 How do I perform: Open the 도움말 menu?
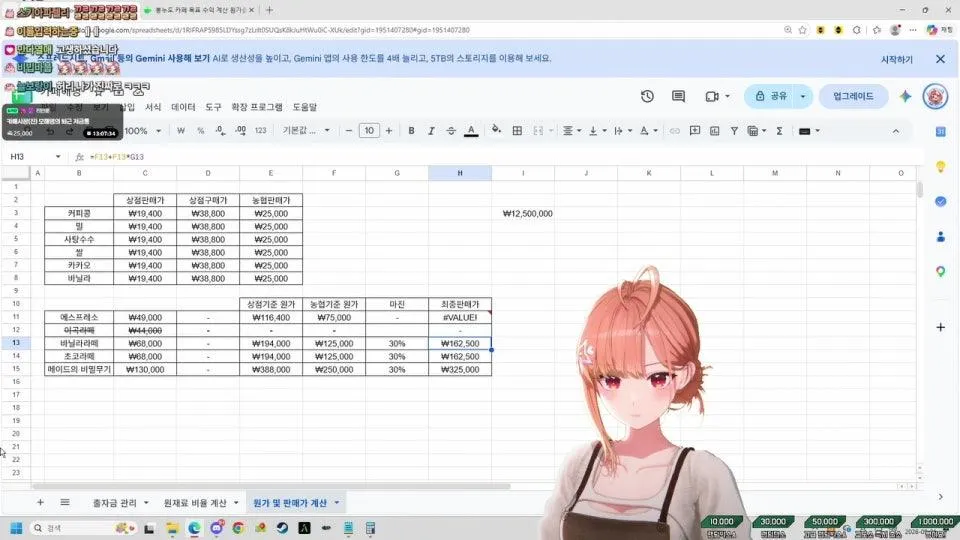(x=304, y=107)
